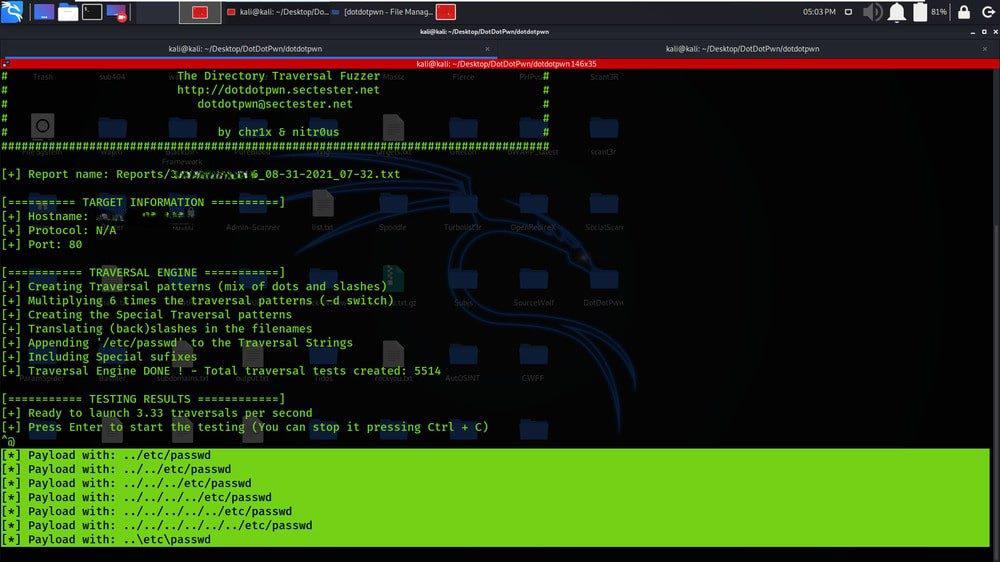Click the 'Protocol: N/A' line
Viewport: 1000px width, 562px height.
coord(59,230)
